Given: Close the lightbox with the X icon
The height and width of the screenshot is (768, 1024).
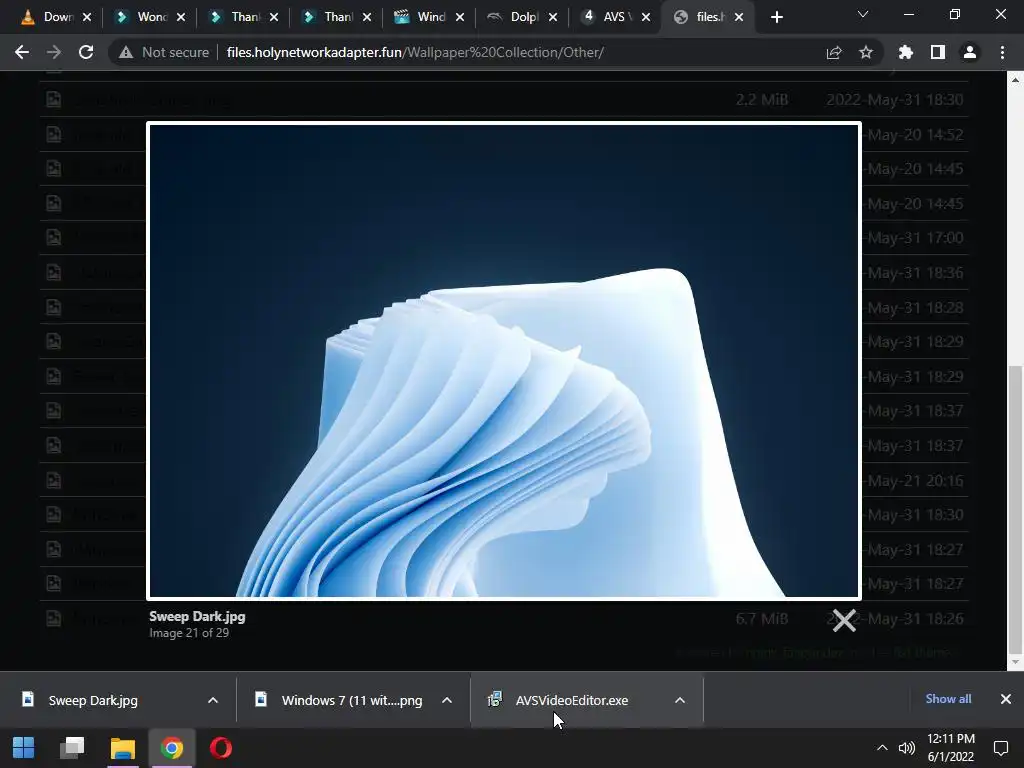Looking at the screenshot, I should click(844, 620).
